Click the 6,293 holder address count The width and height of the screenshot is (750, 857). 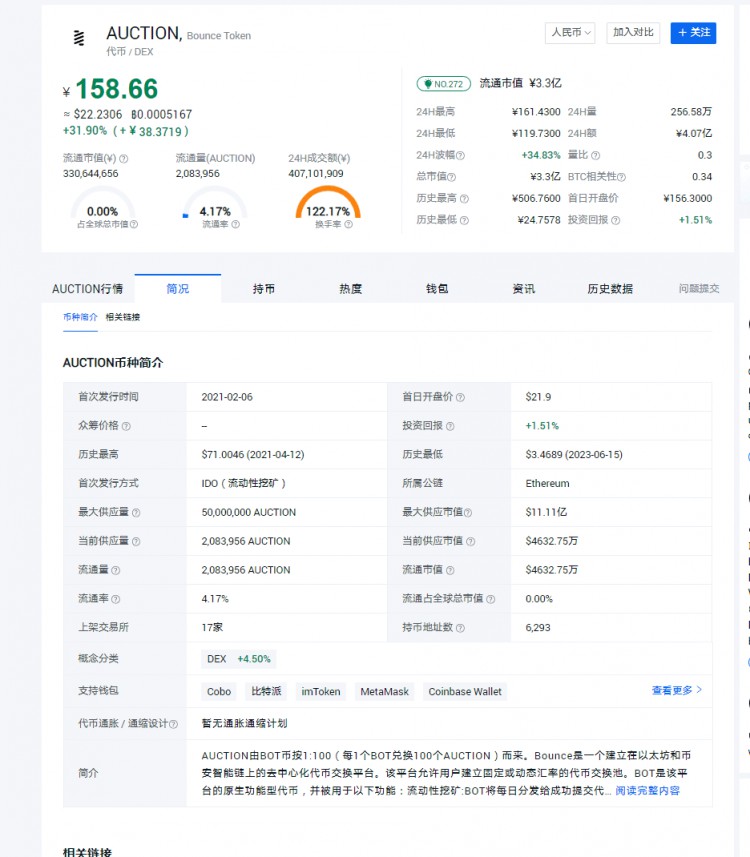(538, 628)
